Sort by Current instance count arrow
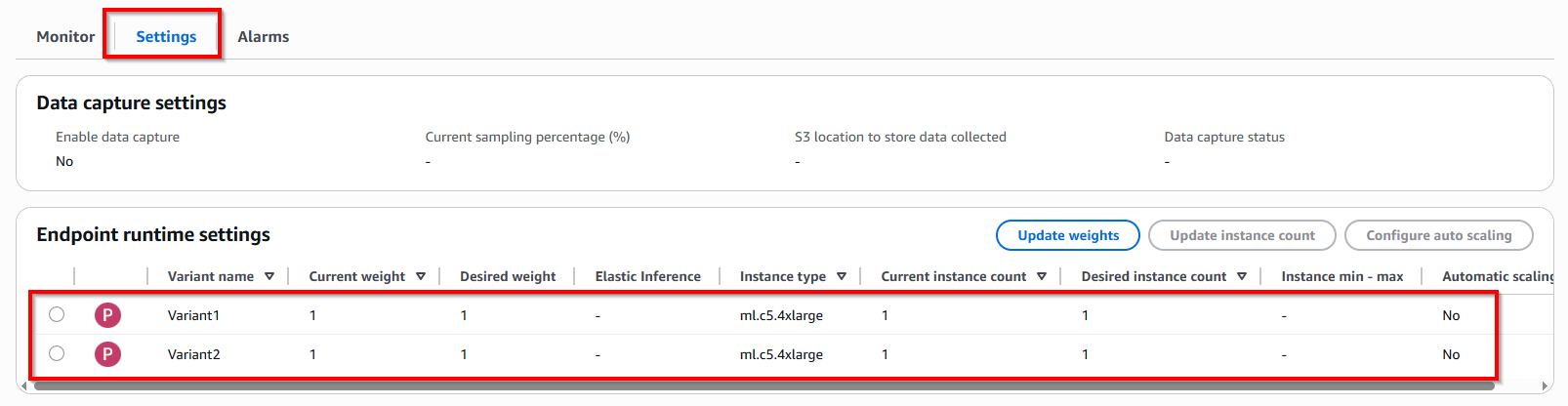 [x=1042, y=276]
